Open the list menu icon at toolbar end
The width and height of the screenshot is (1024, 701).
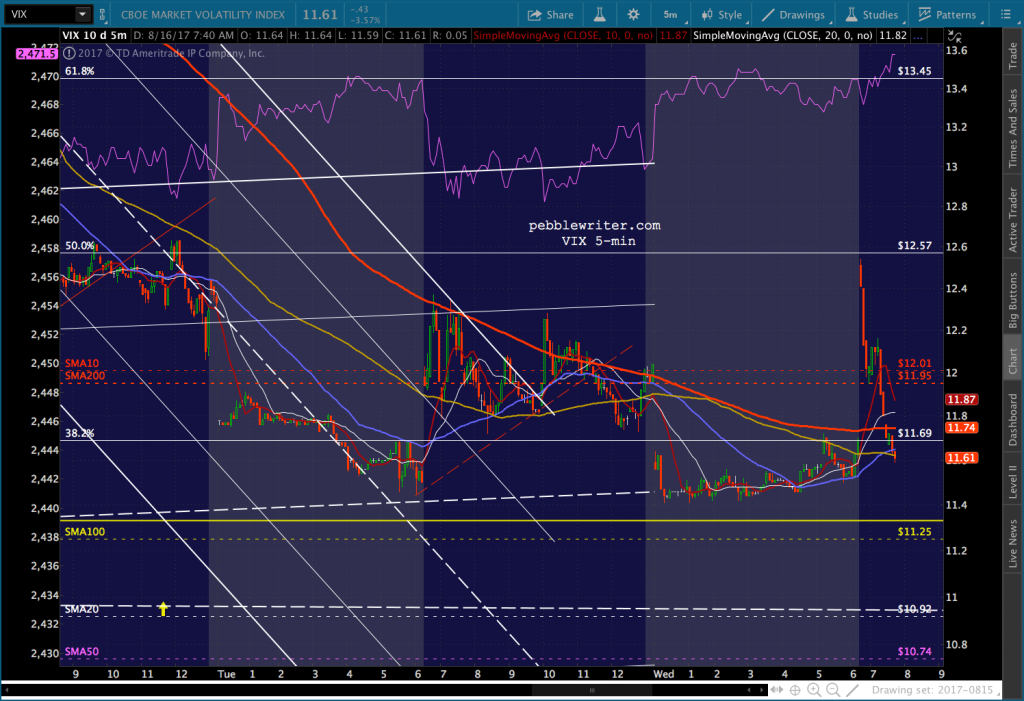[x=1006, y=14]
